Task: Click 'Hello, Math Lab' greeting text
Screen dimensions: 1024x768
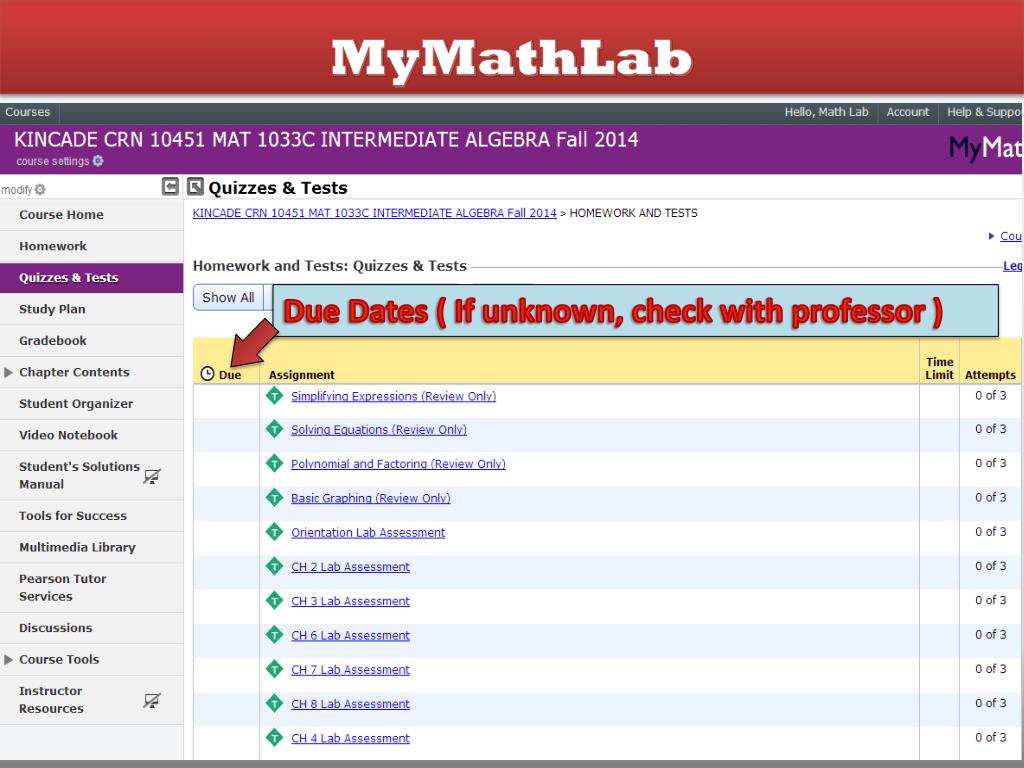Action: [826, 112]
